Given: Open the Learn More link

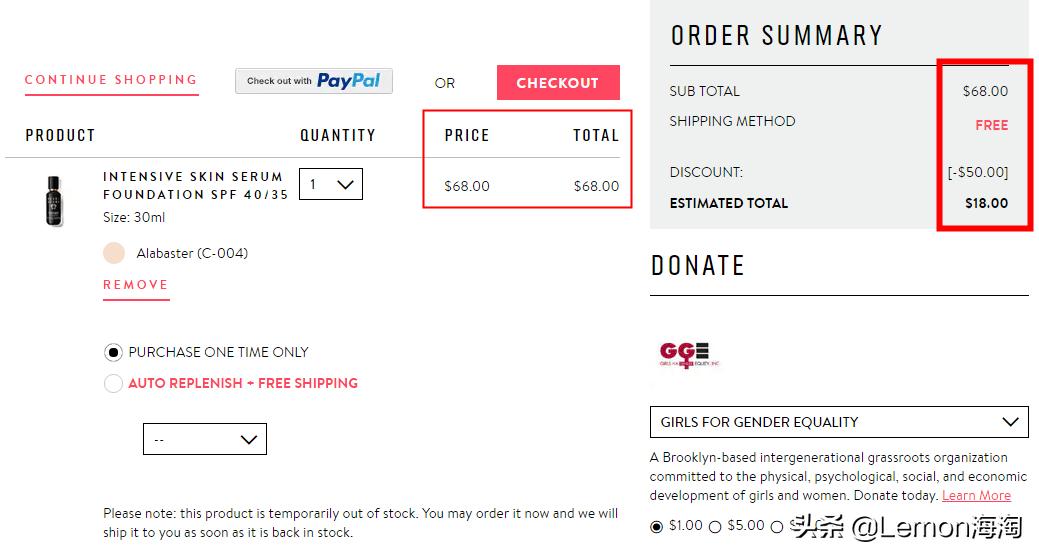Looking at the screenshot, I should click(x=976, y=495).
